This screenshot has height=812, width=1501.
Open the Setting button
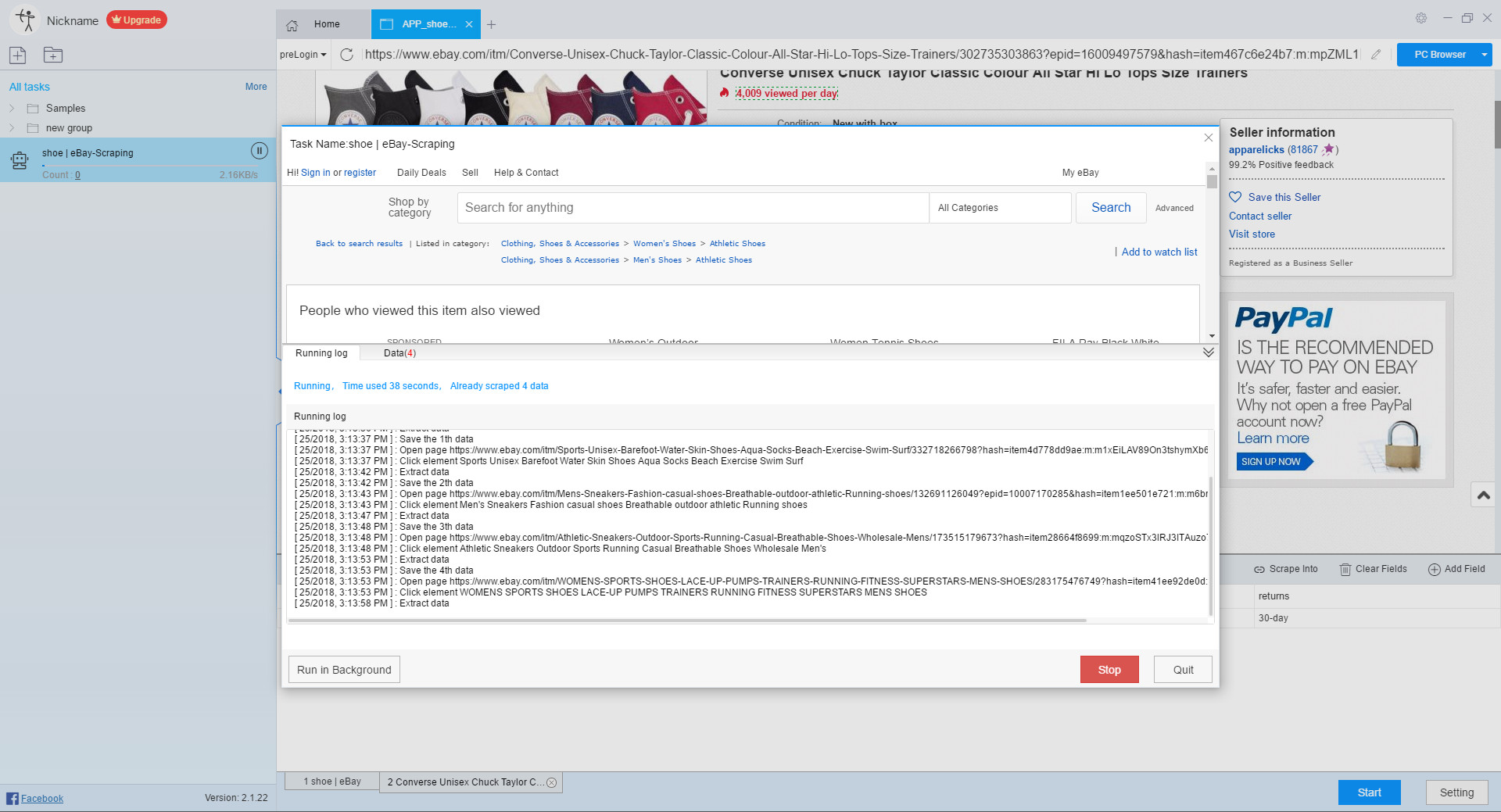click(1456, 792)
